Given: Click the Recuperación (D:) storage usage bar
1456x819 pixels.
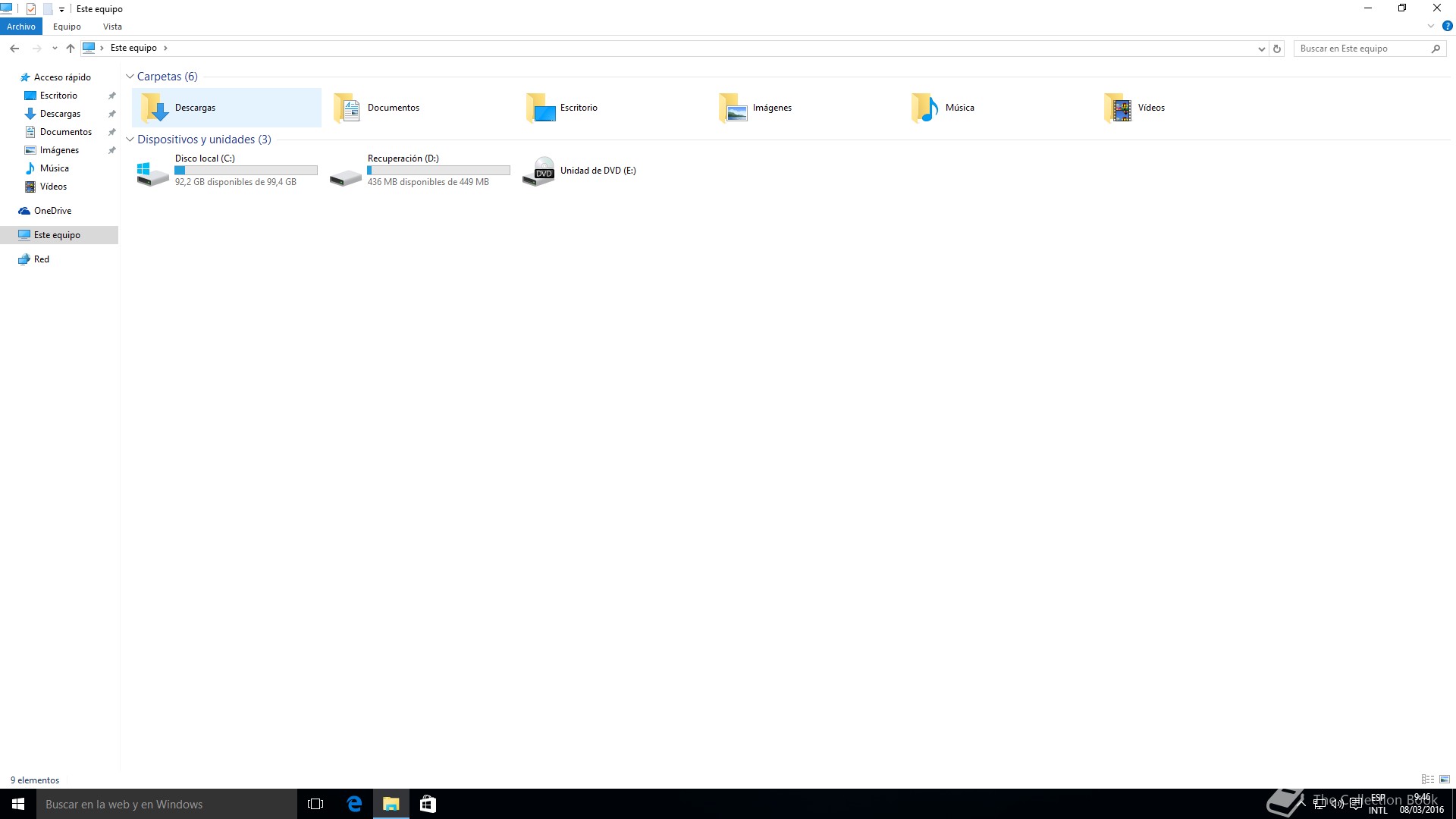Looking at the screenshot, I should (x=438, y=171).
